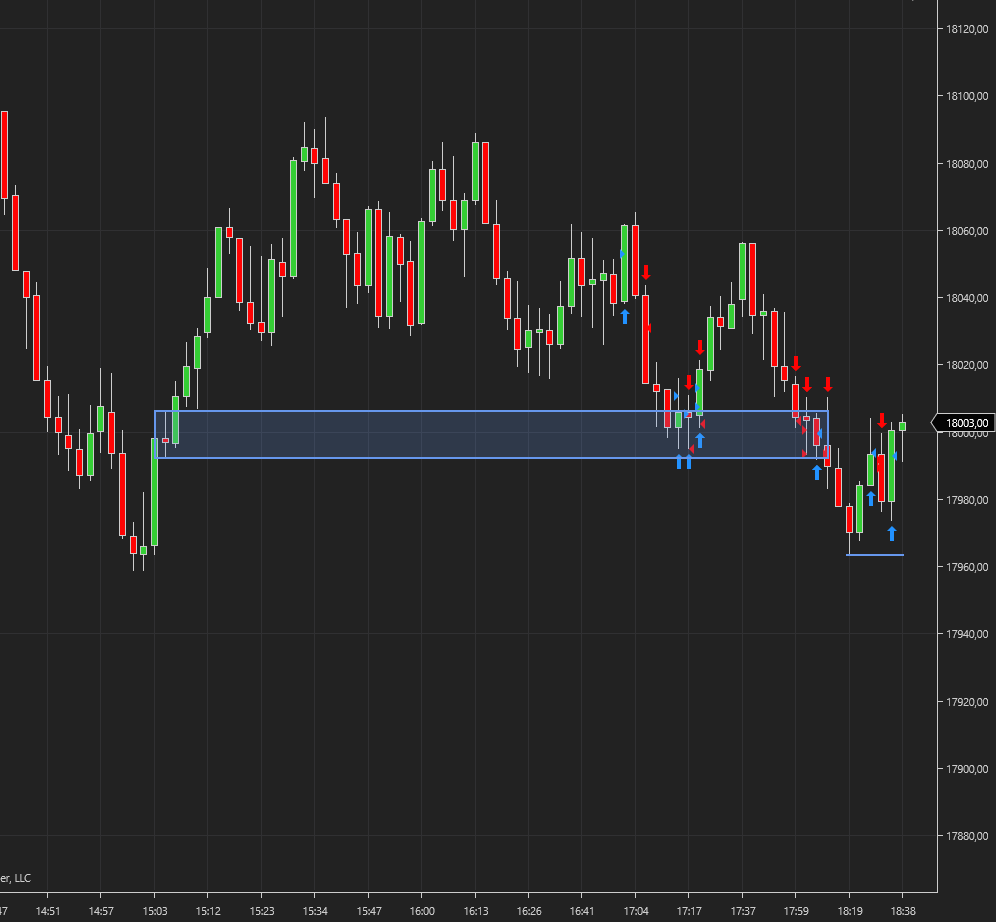Click the 17:59 time axis label
This screenshot has width=996, height=922.
[796, 911]
